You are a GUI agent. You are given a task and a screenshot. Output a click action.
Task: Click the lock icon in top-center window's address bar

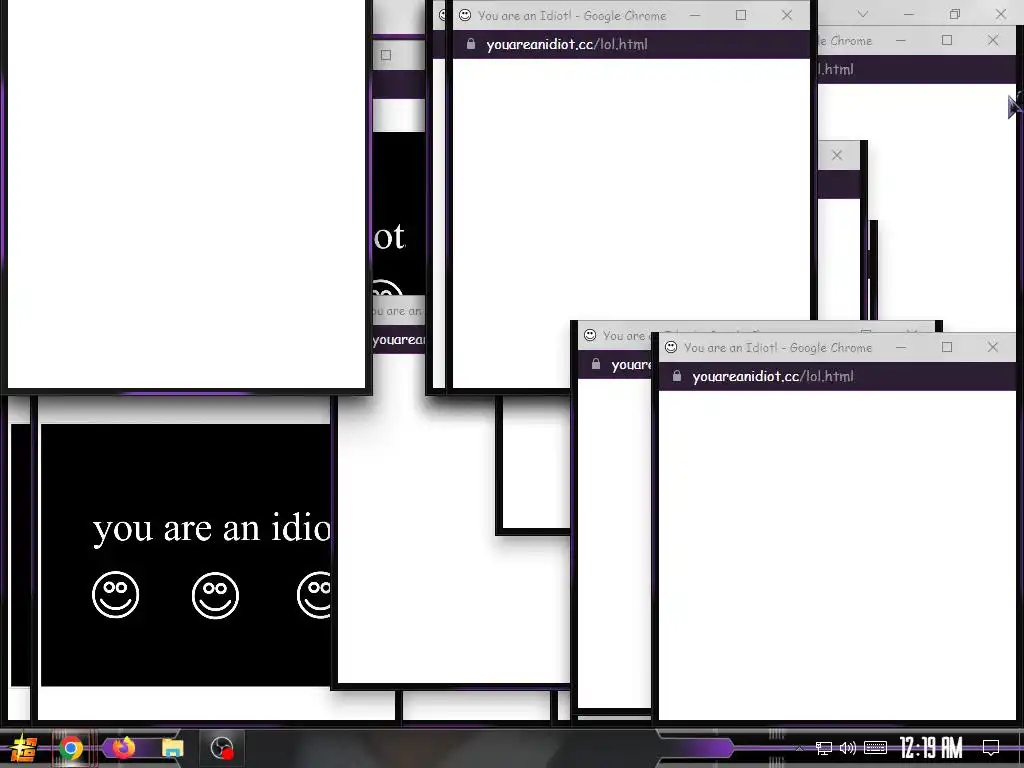pos(471,44)
